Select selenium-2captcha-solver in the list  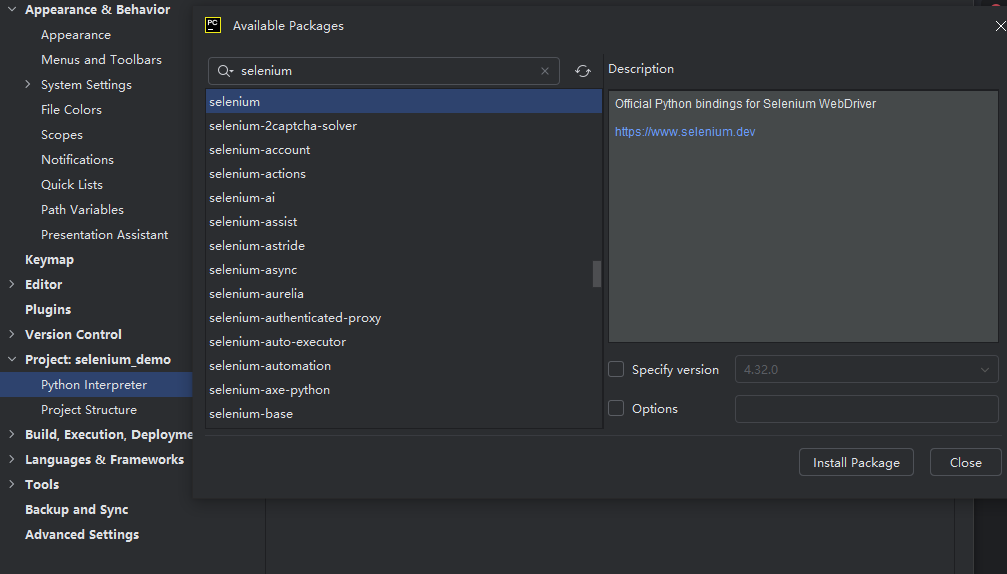click(403, 126)
